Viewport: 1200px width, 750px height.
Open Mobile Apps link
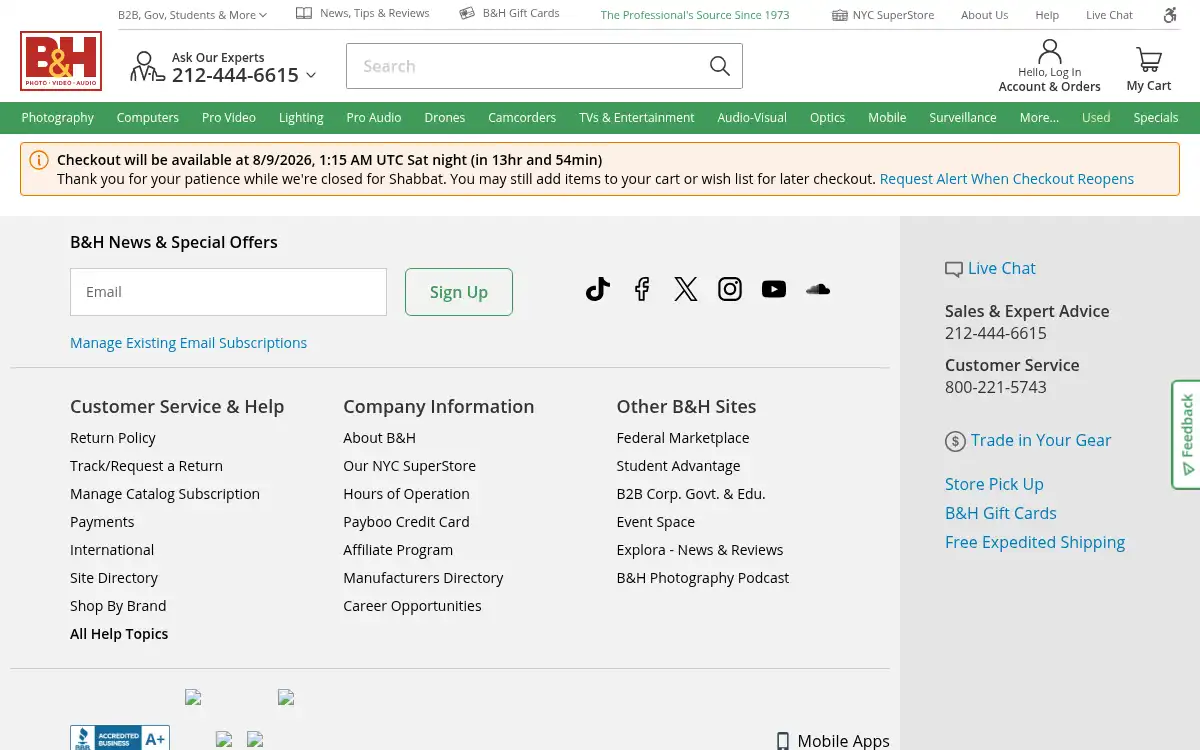[833, 741]
